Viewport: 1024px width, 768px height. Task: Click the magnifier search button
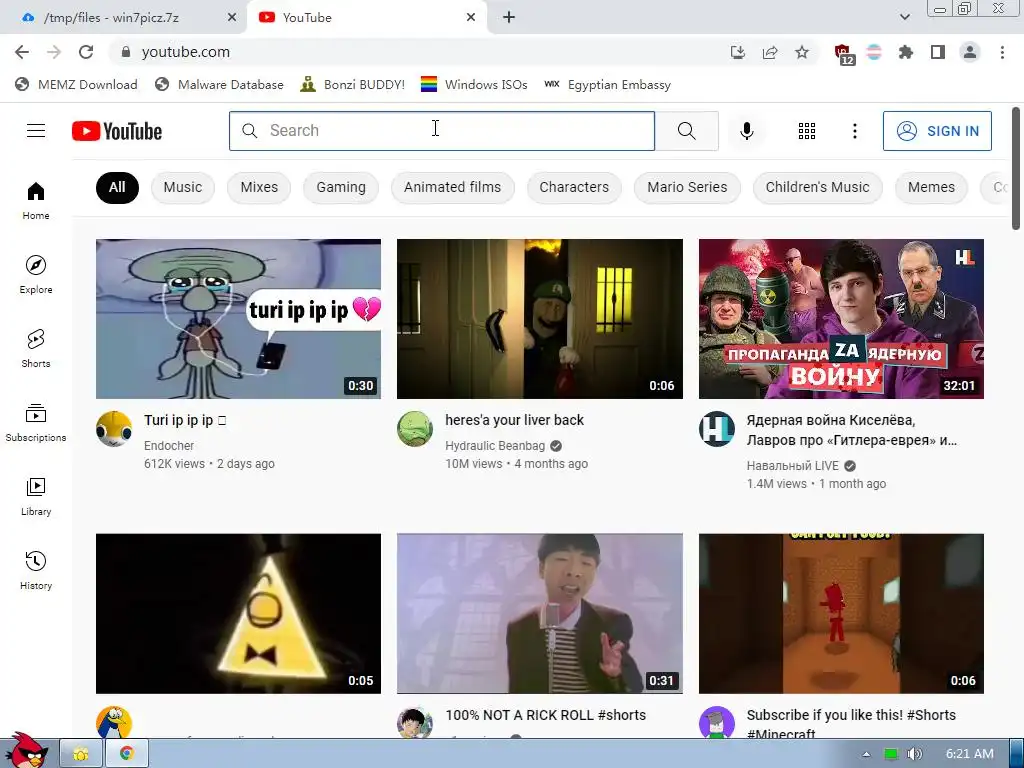click(x=686, y=131)
